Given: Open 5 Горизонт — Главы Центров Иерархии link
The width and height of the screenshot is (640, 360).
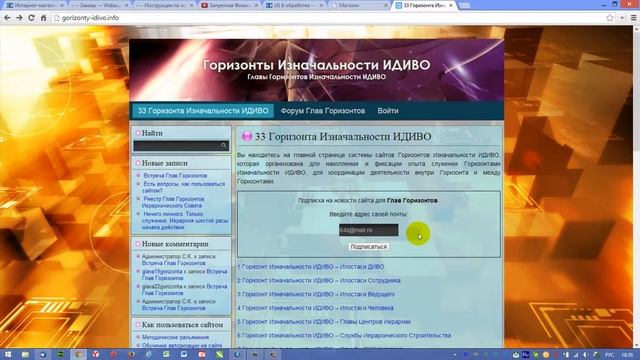Looking at the screenshot, I should [324, 322].
